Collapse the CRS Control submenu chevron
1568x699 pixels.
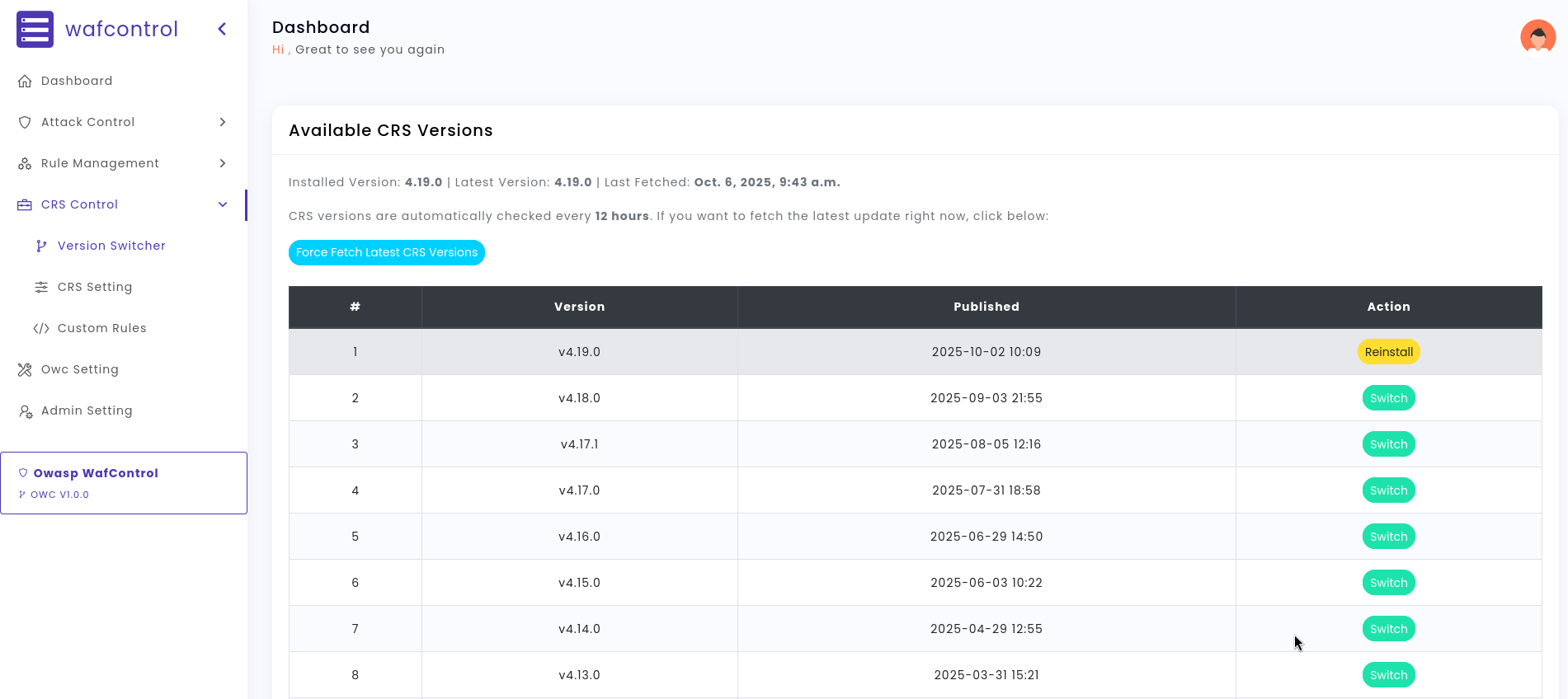tap(223, 204)
